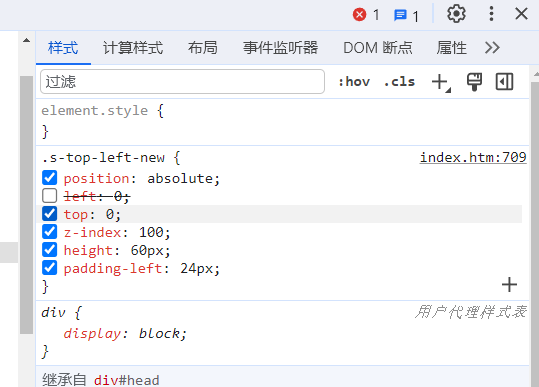Uncheck the top: 0 property

[x=50, y=213]
